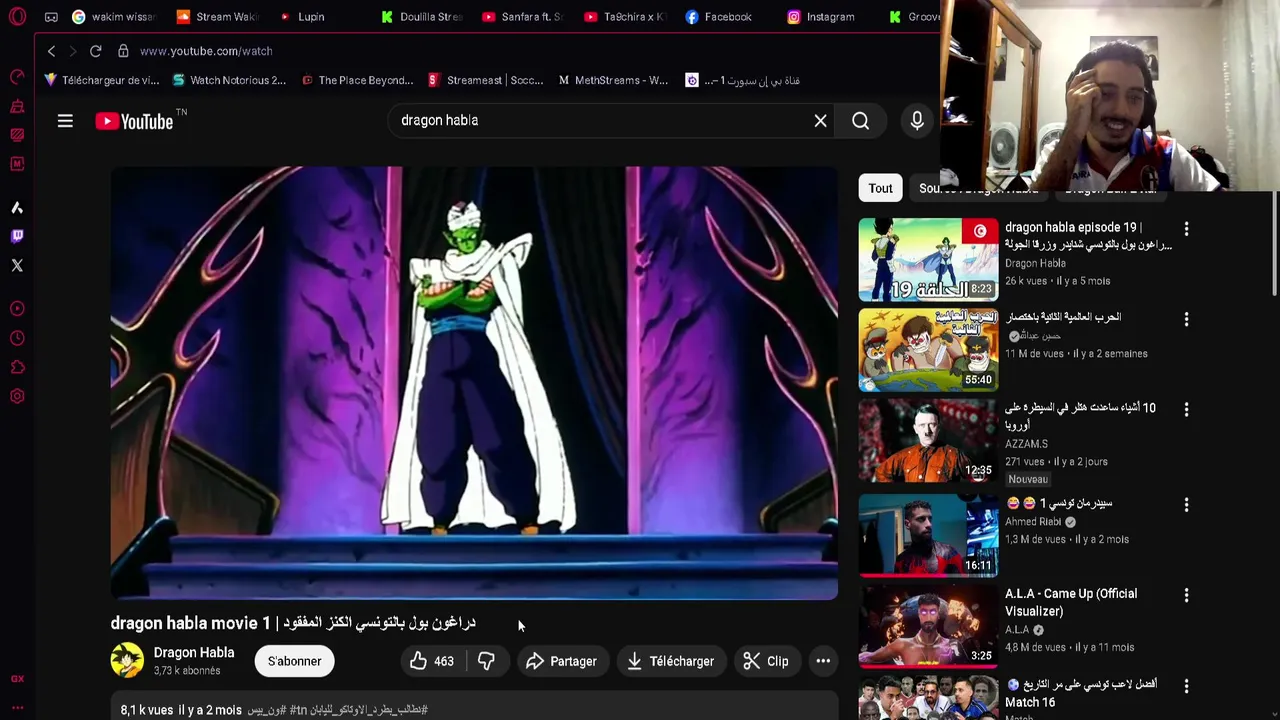Switch to the Instagram tab
Screen dimensions: 1280x720
click(821, 17)
